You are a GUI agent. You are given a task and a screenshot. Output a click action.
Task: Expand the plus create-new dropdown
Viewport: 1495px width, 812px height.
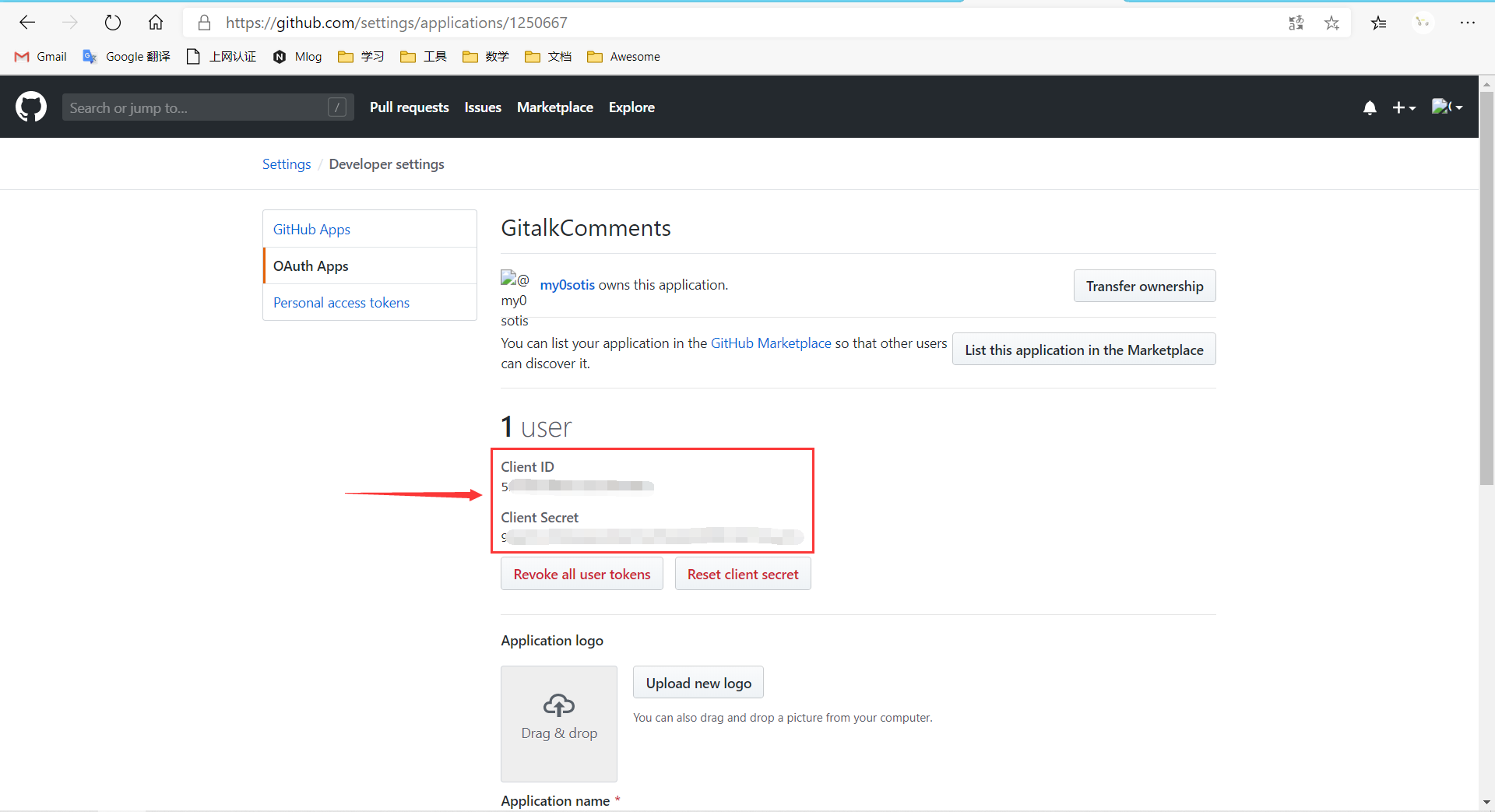(x=1404, y=107)
